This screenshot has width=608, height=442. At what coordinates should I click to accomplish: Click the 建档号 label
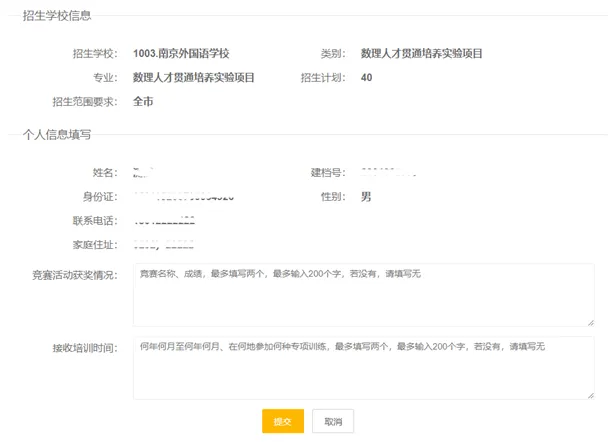328,173
